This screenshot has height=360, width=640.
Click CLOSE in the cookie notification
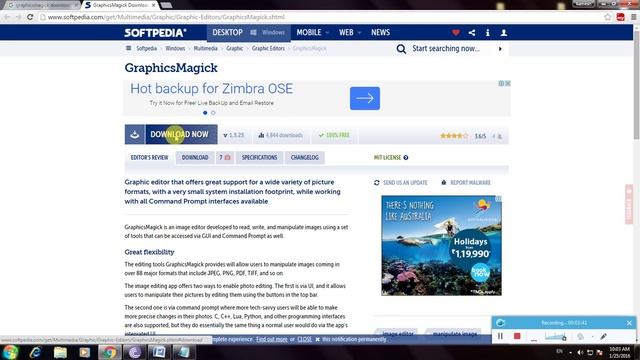coord(304,339)
